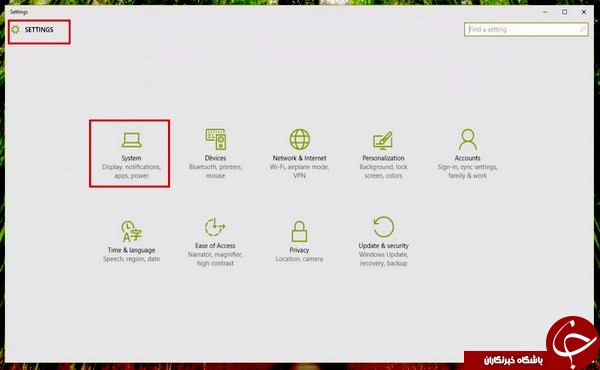Open the Devices keyboard and speaker icon

(216, 139)
